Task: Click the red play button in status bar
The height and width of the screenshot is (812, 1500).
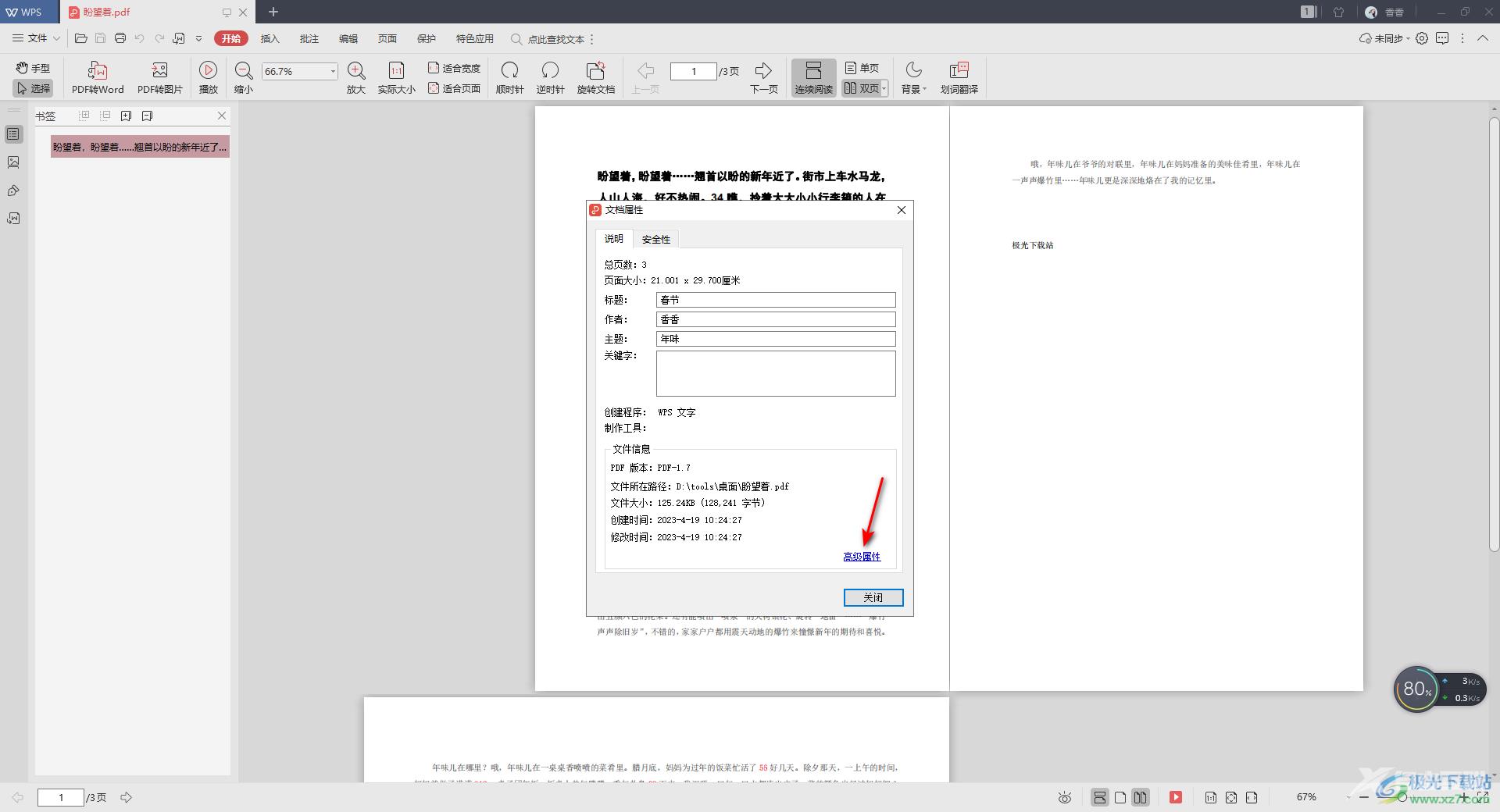Action: click(1175, 797)
